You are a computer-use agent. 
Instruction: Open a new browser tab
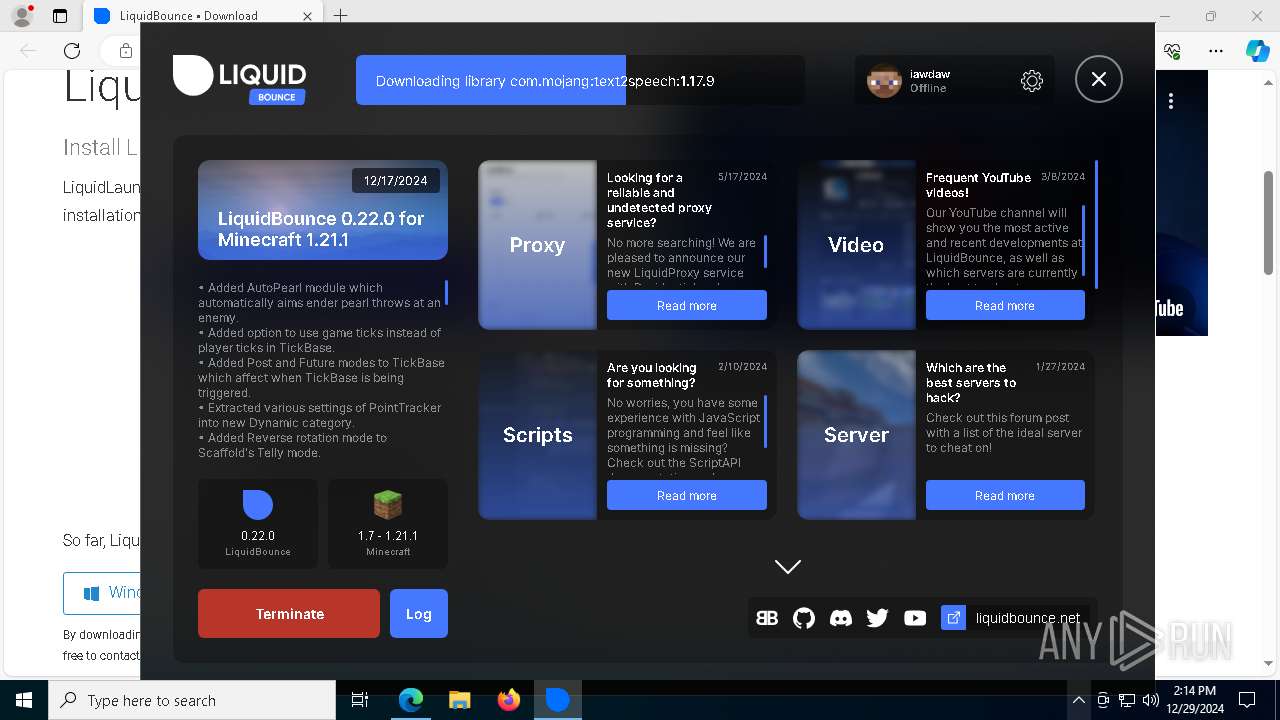coord(341,16)
